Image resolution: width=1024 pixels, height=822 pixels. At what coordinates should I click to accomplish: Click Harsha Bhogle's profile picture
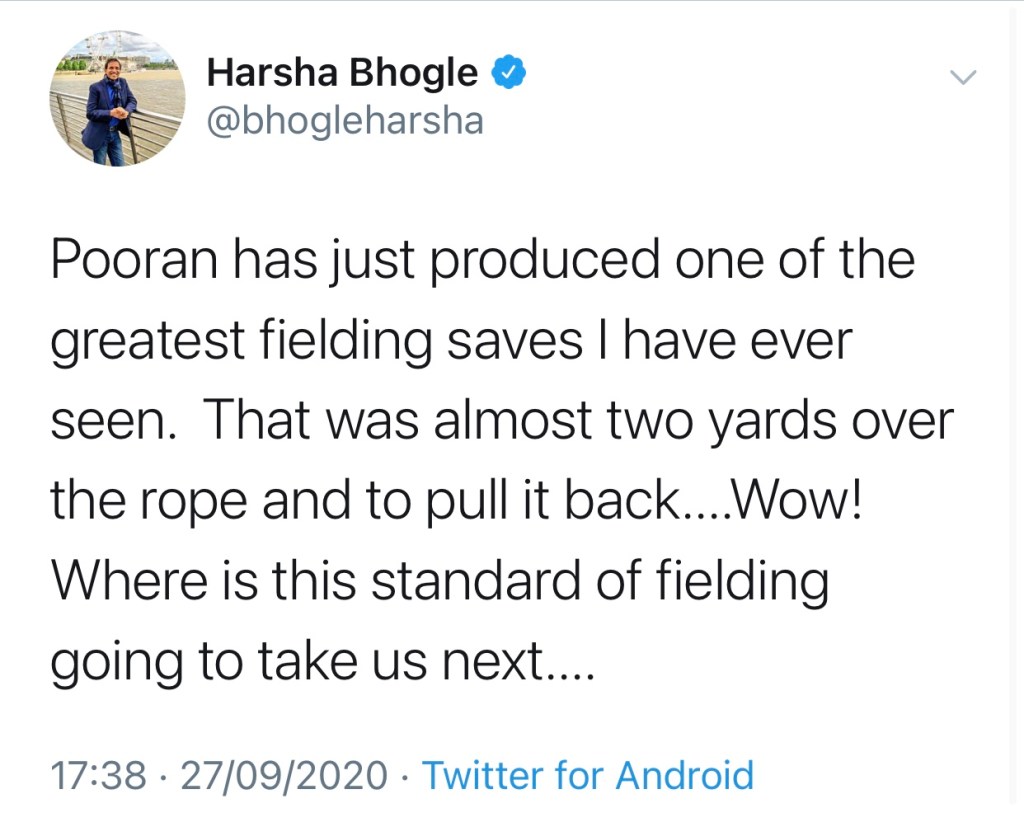click(x=117, y=98)
